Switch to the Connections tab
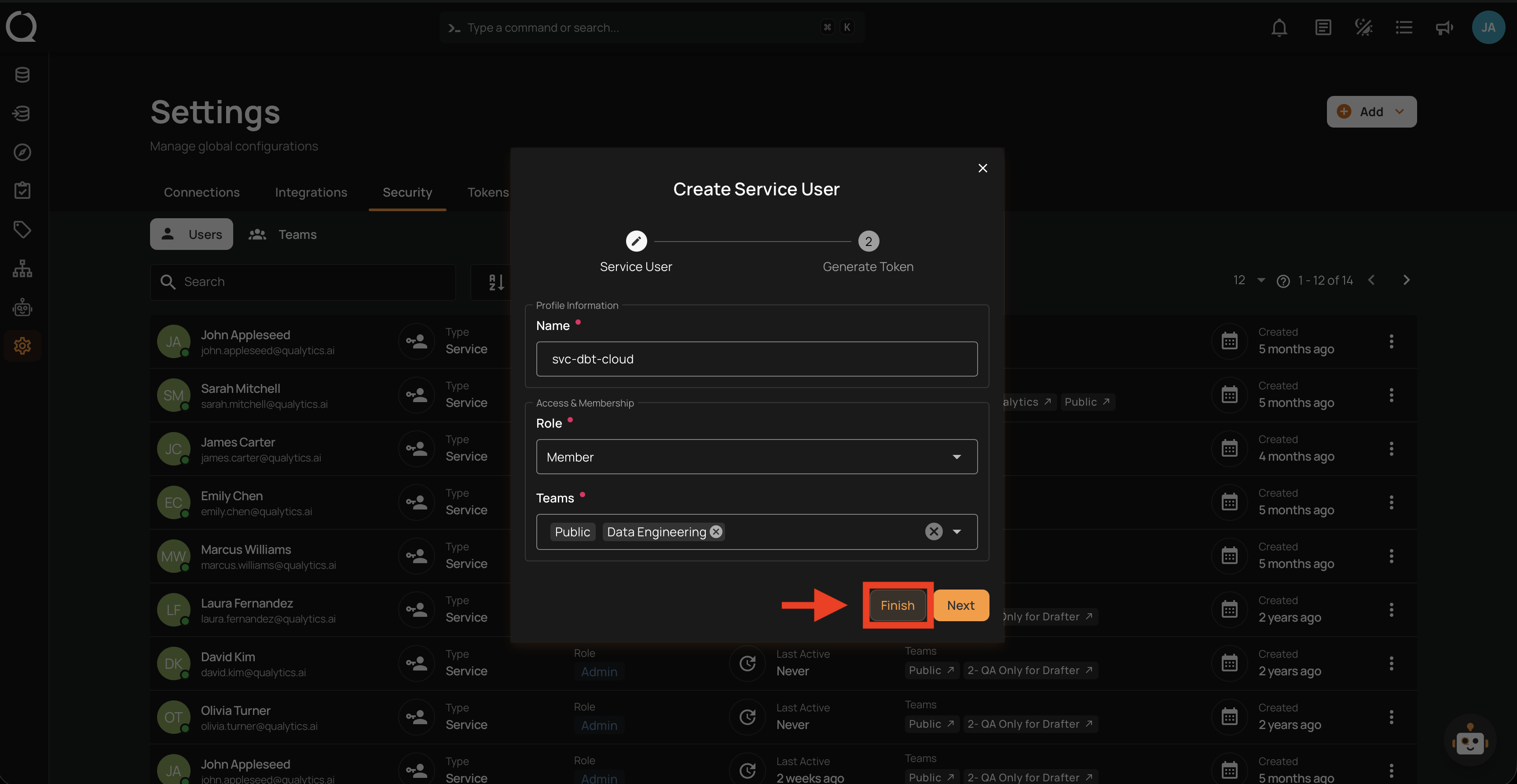1517x784 pixels. 202,193
